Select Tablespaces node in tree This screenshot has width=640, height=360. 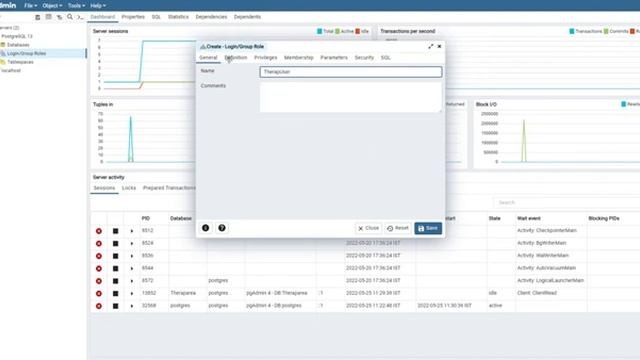point(20,62)
